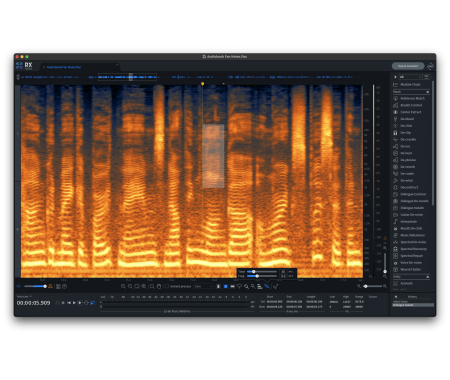
Task: Open the Module Chain
Action: 411,85
